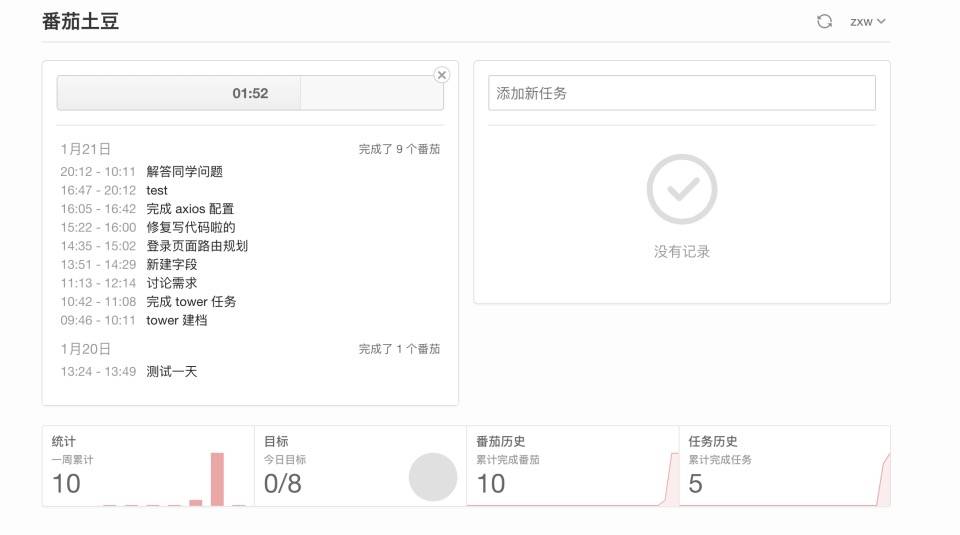Click the gray goal progress circle
960x535 pixels.
[433, 477]
